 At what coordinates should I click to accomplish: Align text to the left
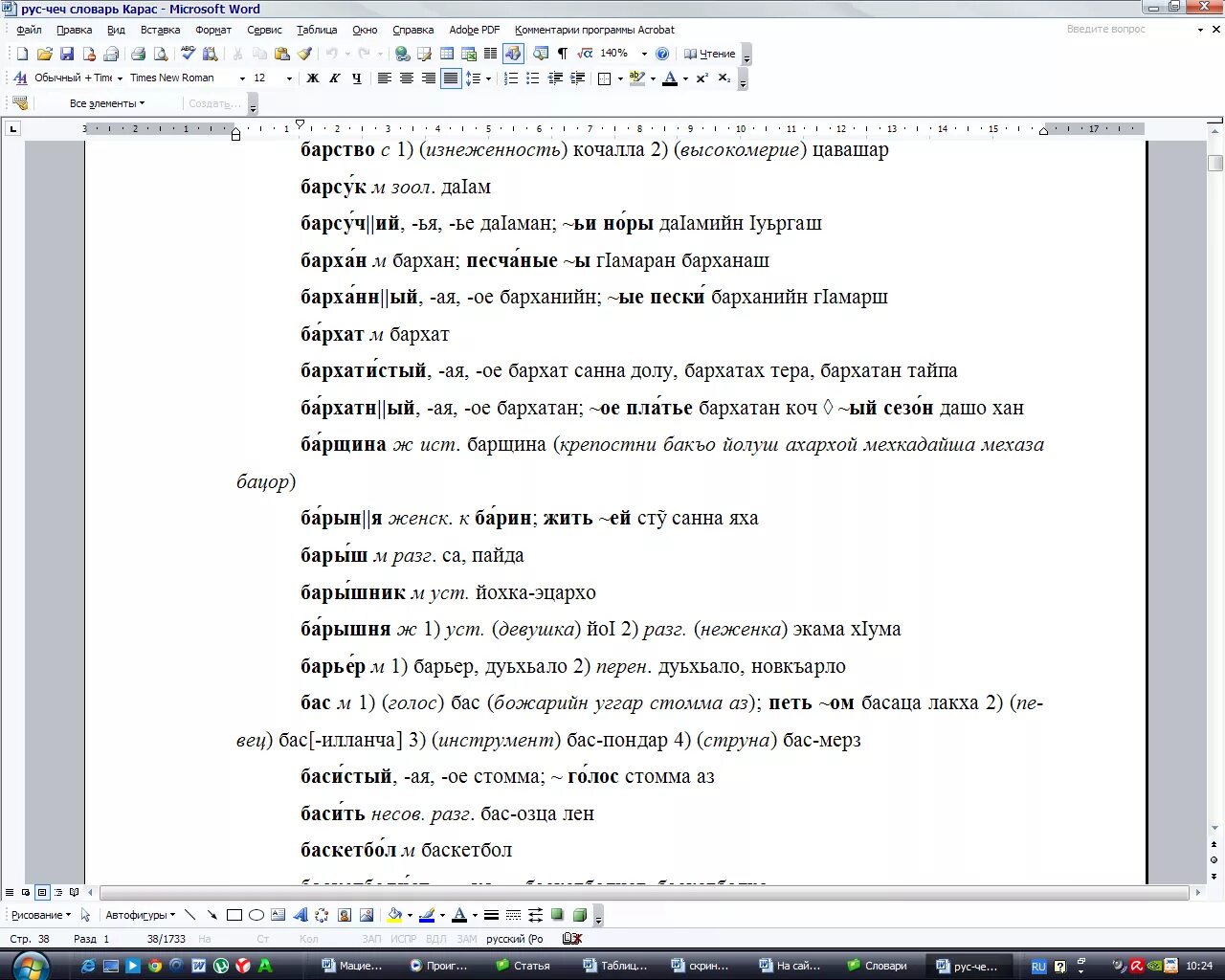[384, 78]
